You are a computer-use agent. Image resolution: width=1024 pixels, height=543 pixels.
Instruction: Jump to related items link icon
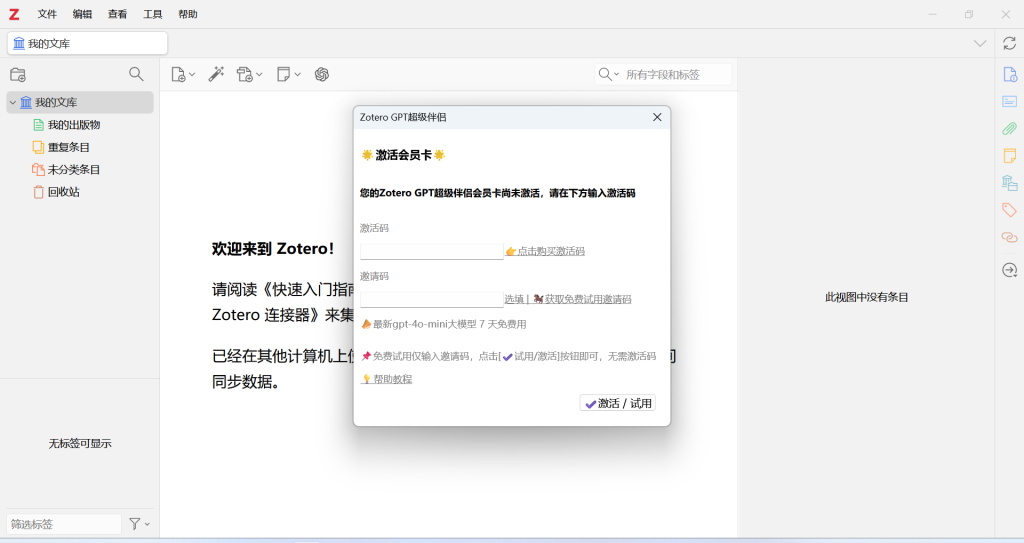(1010, 237)
